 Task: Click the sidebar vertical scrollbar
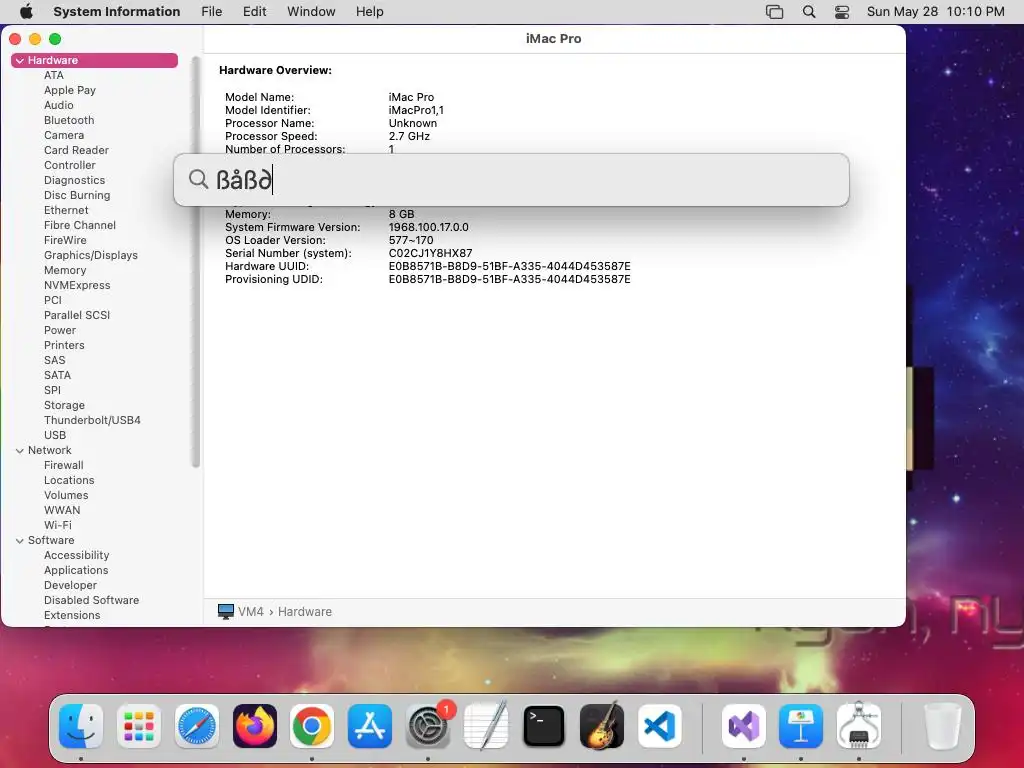click(x=195, y=261)
